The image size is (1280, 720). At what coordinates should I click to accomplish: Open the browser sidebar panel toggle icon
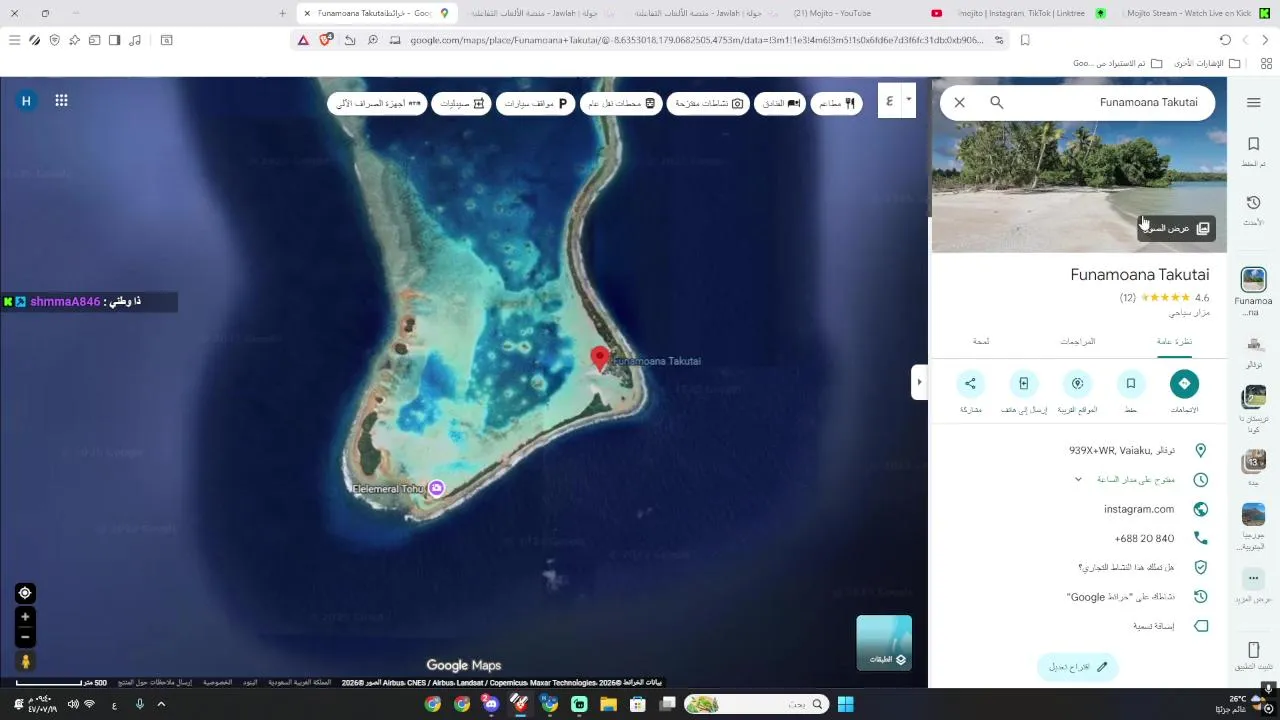click(x=114, y=40)
